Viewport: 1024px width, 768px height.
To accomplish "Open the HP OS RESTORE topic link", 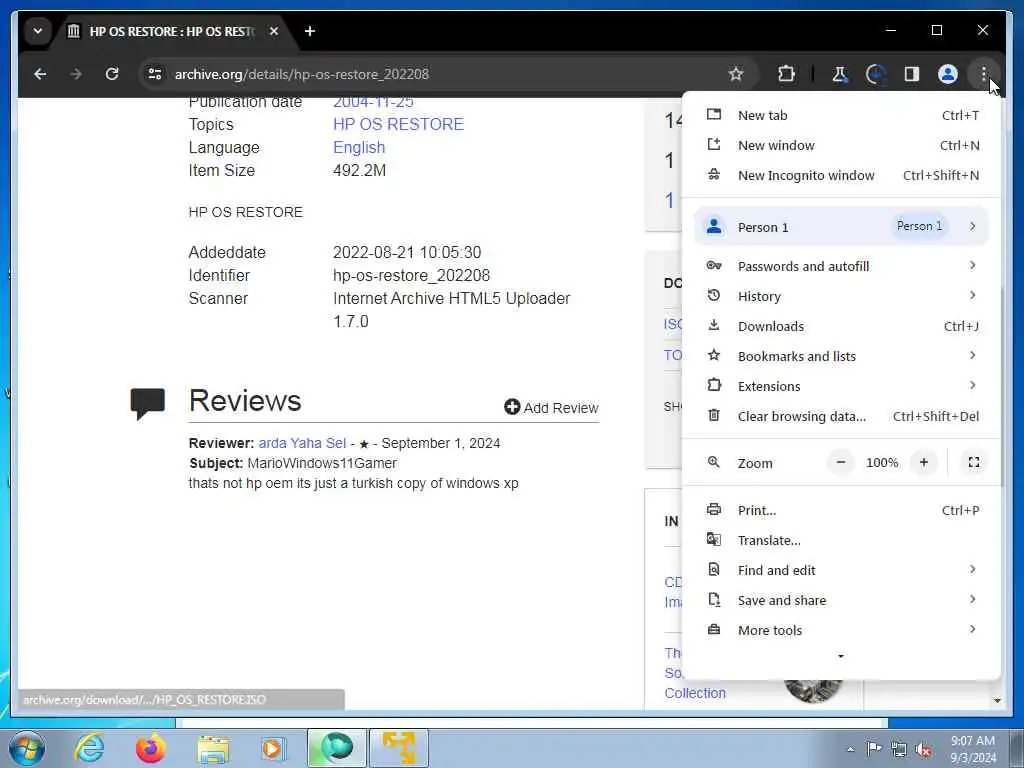I will pos(398,124).
